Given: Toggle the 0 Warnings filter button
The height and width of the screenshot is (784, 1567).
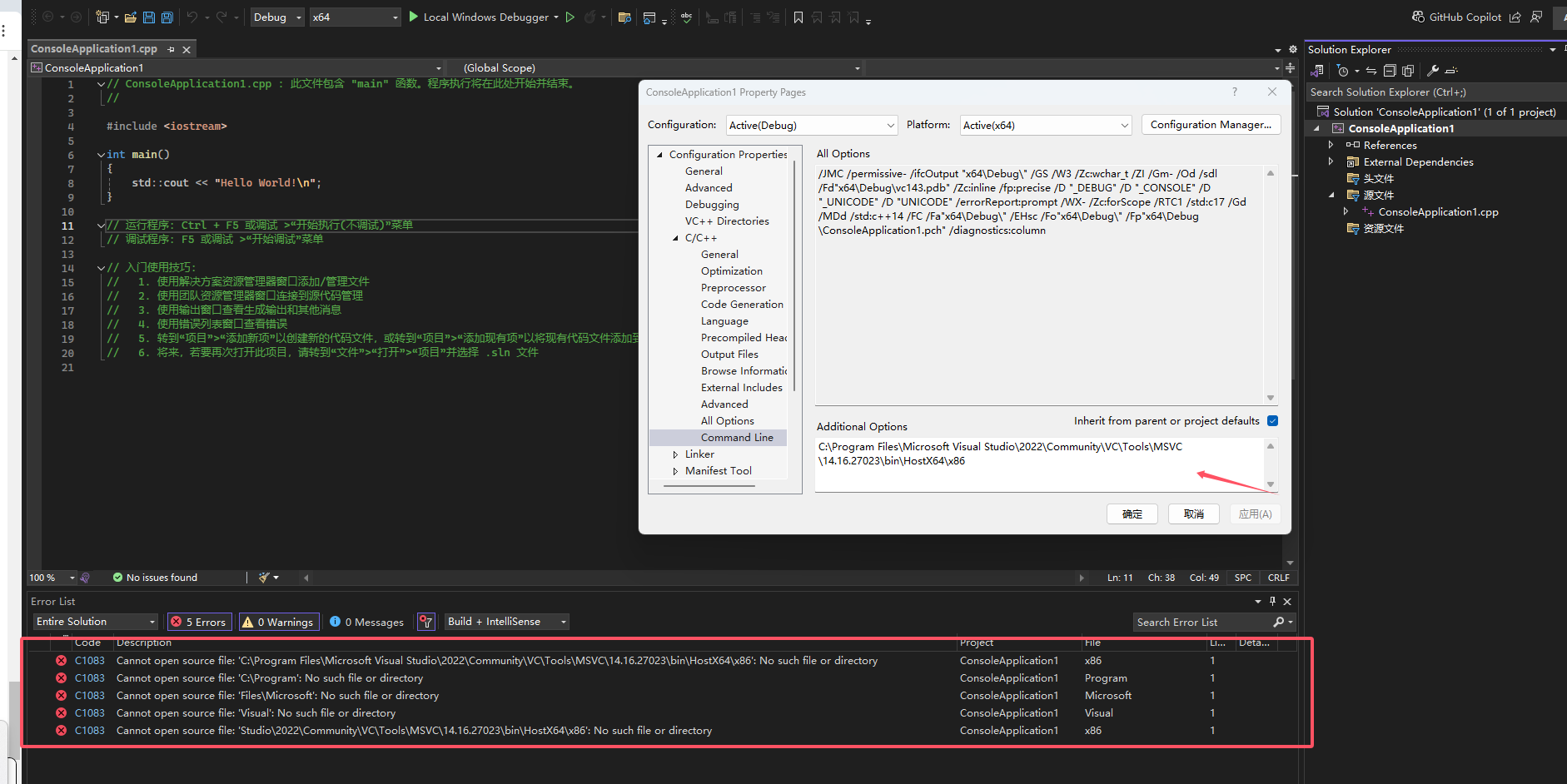Looking at the screenshot, I should [x=279, y=622].
